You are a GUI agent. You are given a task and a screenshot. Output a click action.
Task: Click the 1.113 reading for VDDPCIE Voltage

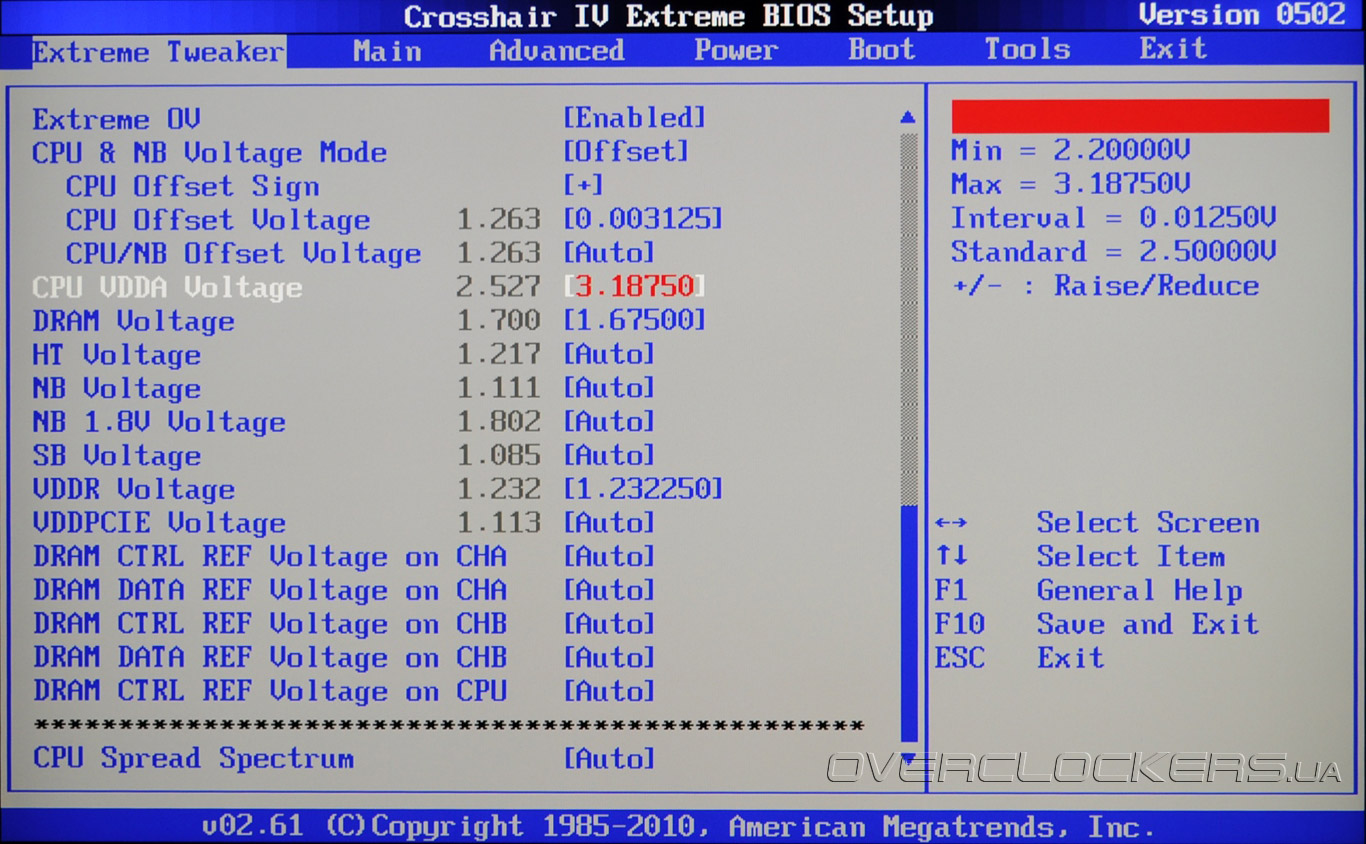pos(498,523)
